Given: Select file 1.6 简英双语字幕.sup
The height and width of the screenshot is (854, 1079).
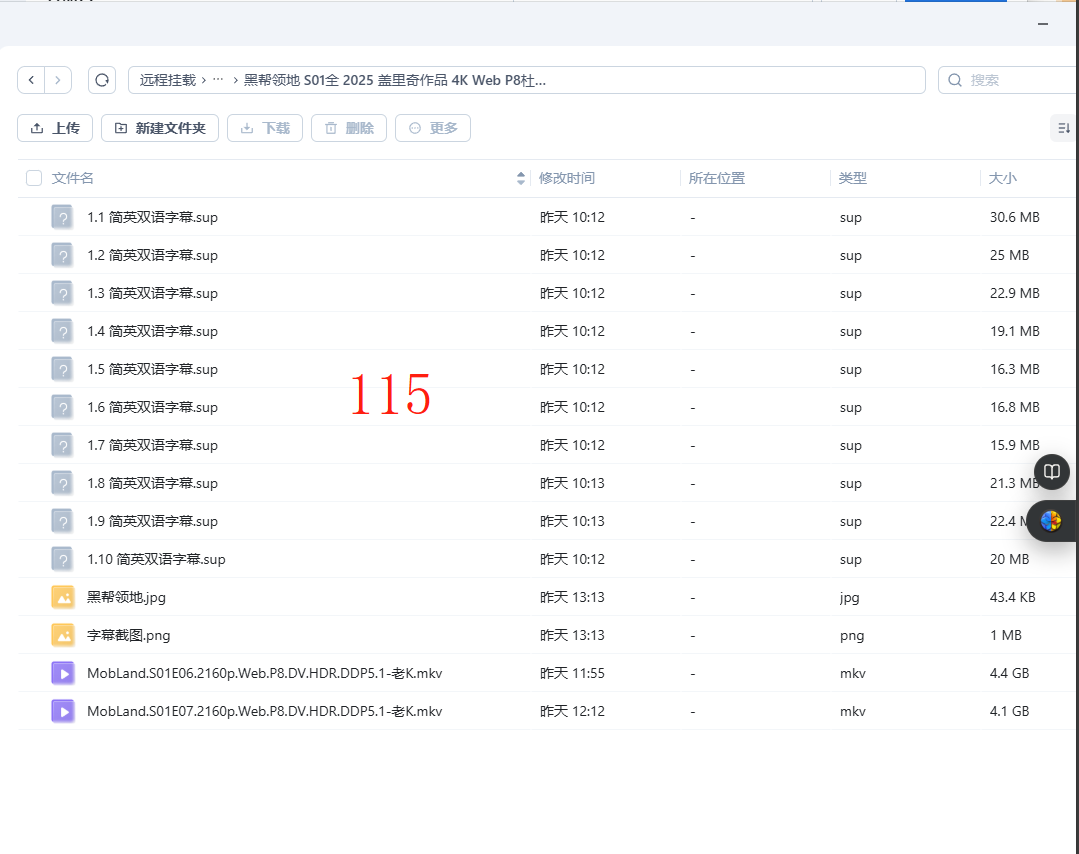Looking at the screenshot, I should point(152,407).
